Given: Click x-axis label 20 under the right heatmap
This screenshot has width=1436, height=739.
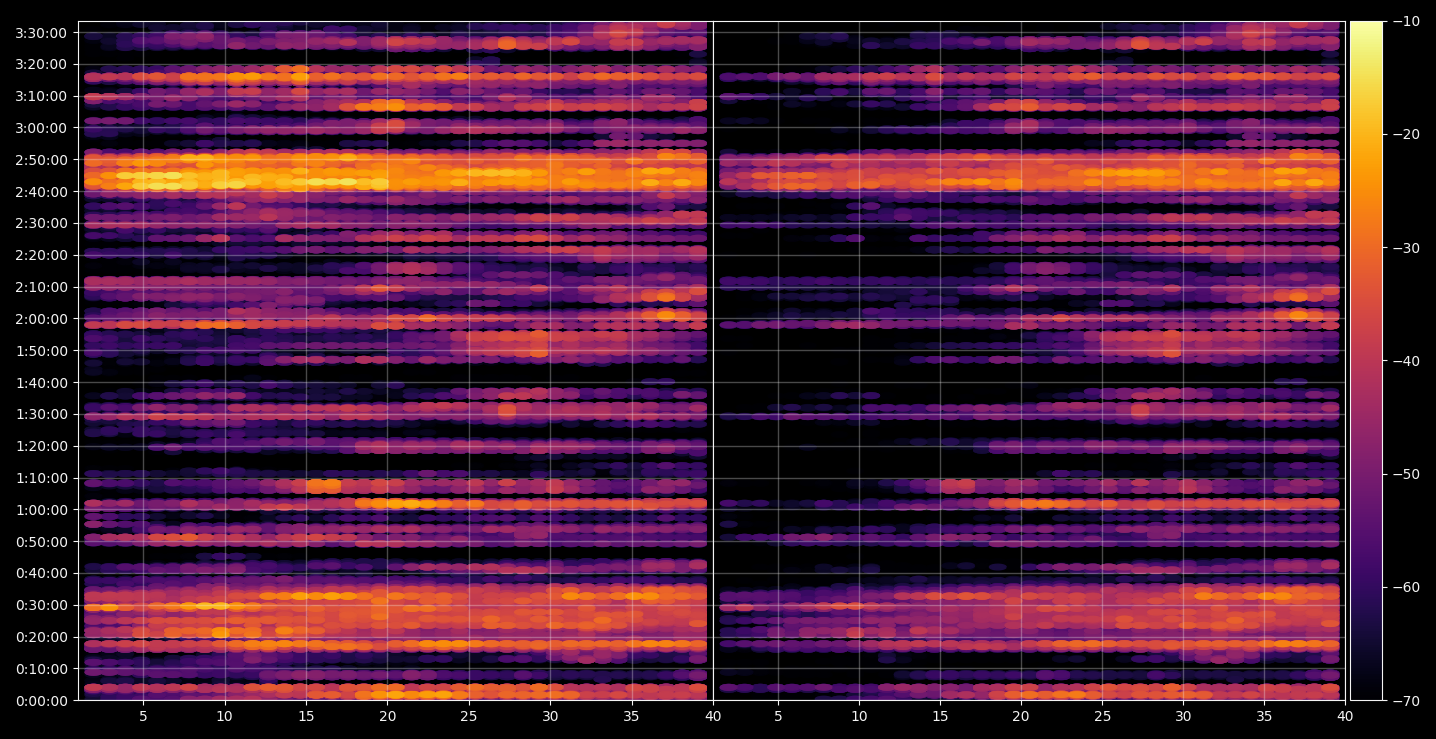Looking at the screenshot, I should [x=1021, y=717].
